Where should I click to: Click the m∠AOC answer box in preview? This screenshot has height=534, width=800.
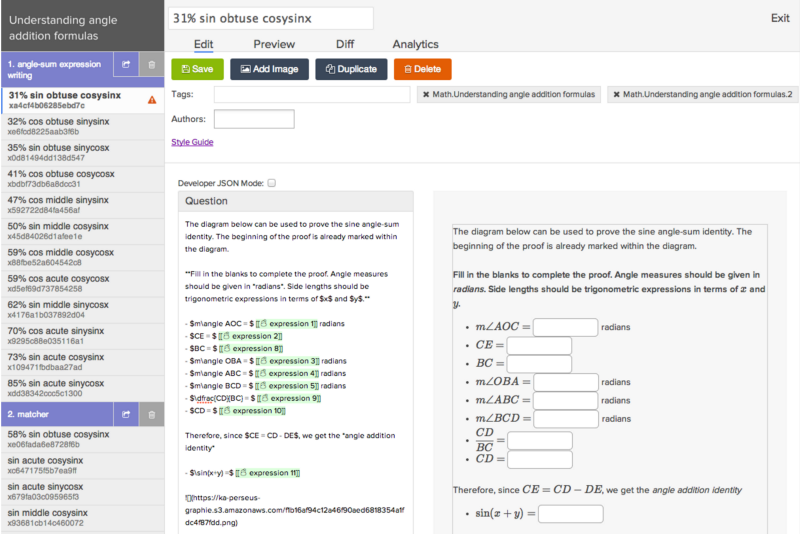pos(565,327)
